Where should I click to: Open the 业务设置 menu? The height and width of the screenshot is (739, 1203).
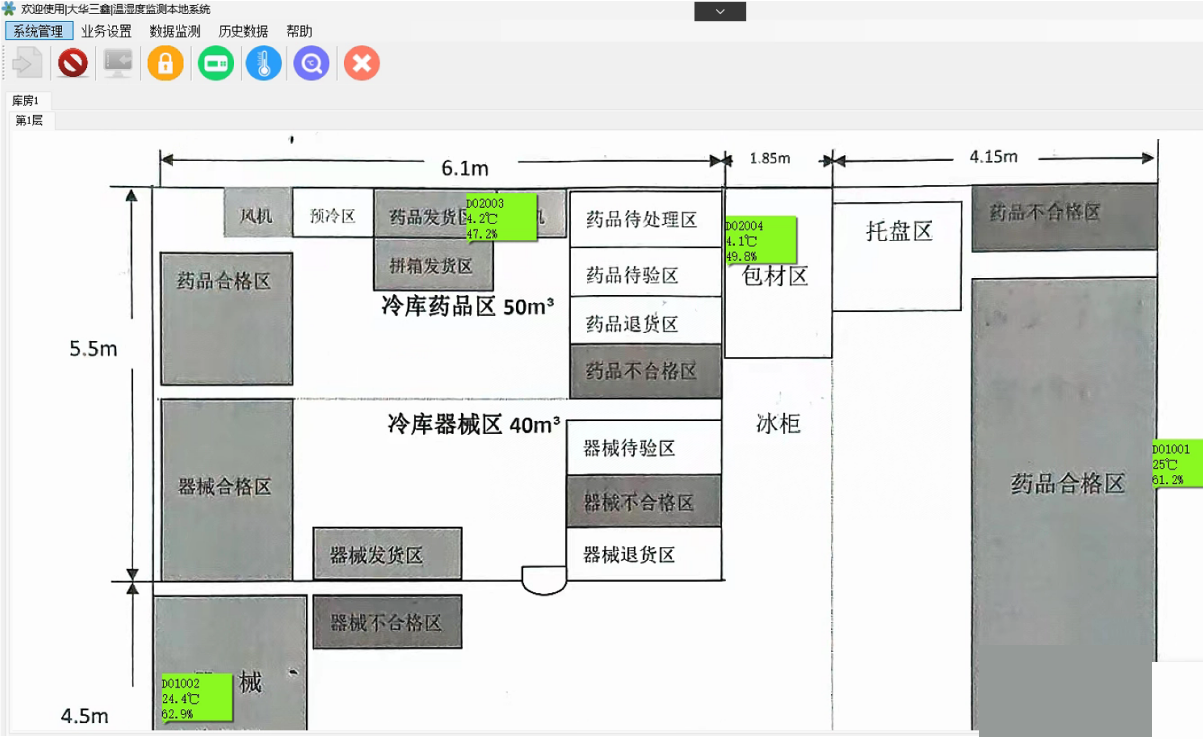pos(106,31)
